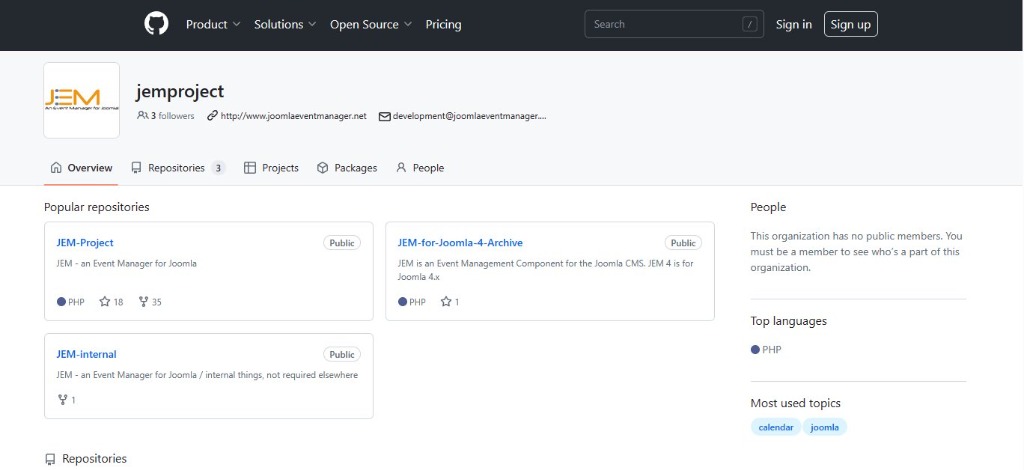Select the calendar topic tag
1024x470 pixels.
(x=776, y=428)
